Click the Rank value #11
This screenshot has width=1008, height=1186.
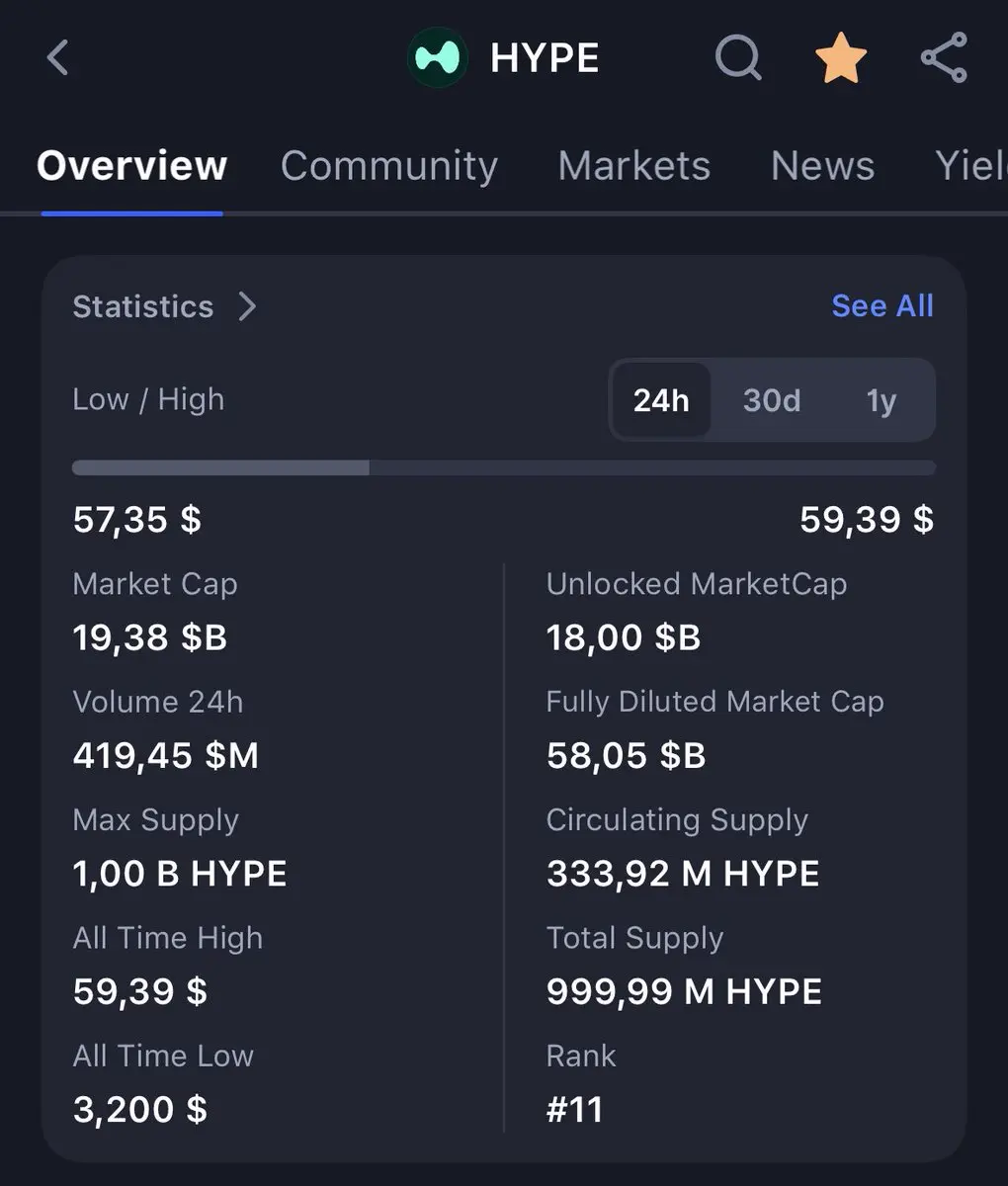coord(575,1109)
